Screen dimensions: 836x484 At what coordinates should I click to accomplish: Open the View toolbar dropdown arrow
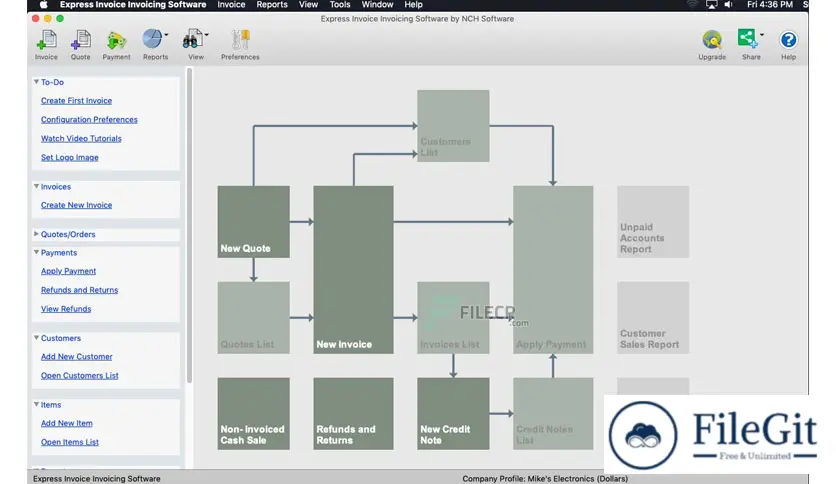pos(206,35)
